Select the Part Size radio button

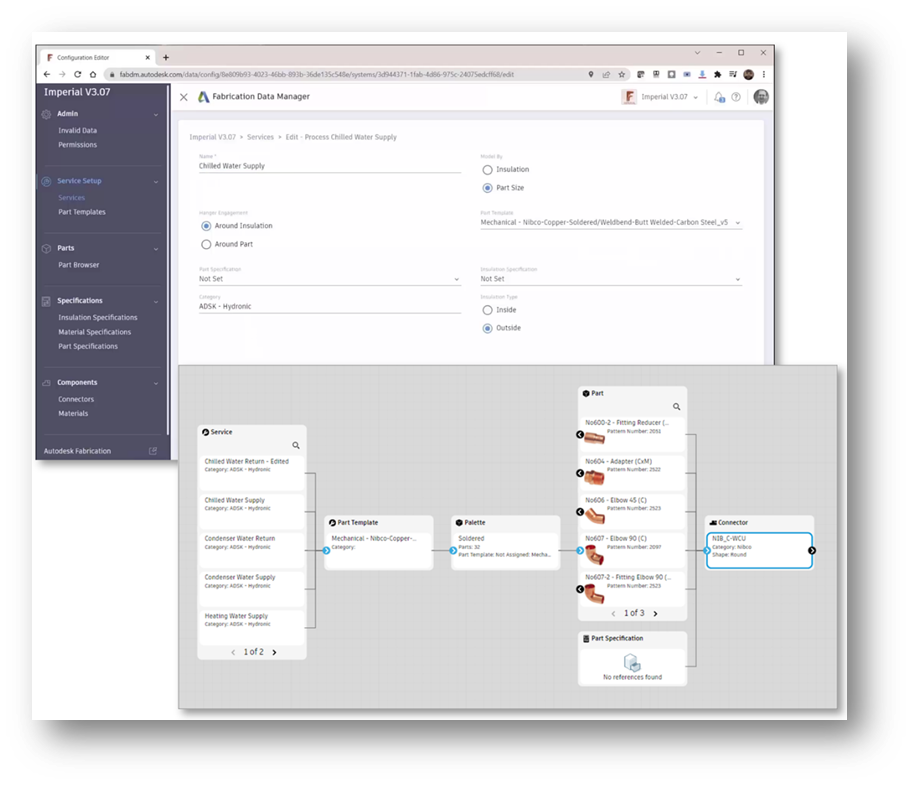[487, 188]
